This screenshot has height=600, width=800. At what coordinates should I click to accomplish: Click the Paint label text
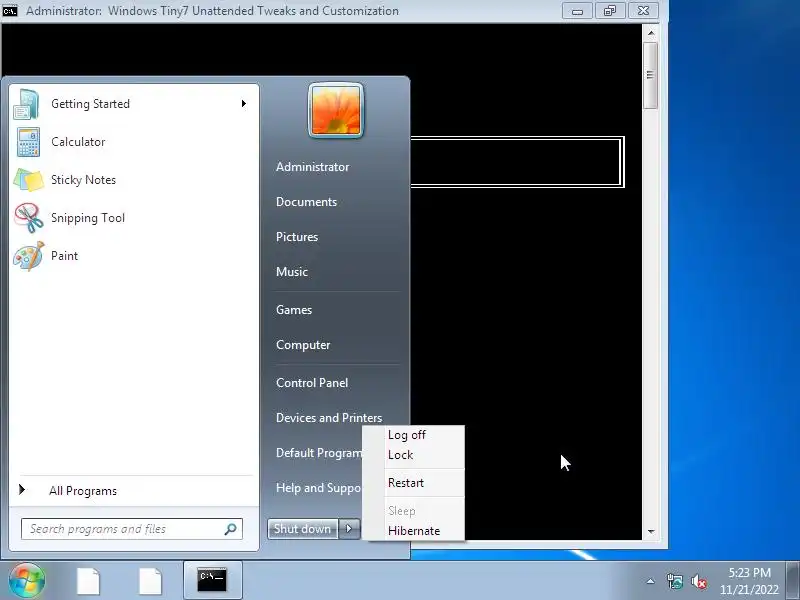[64, 256]
